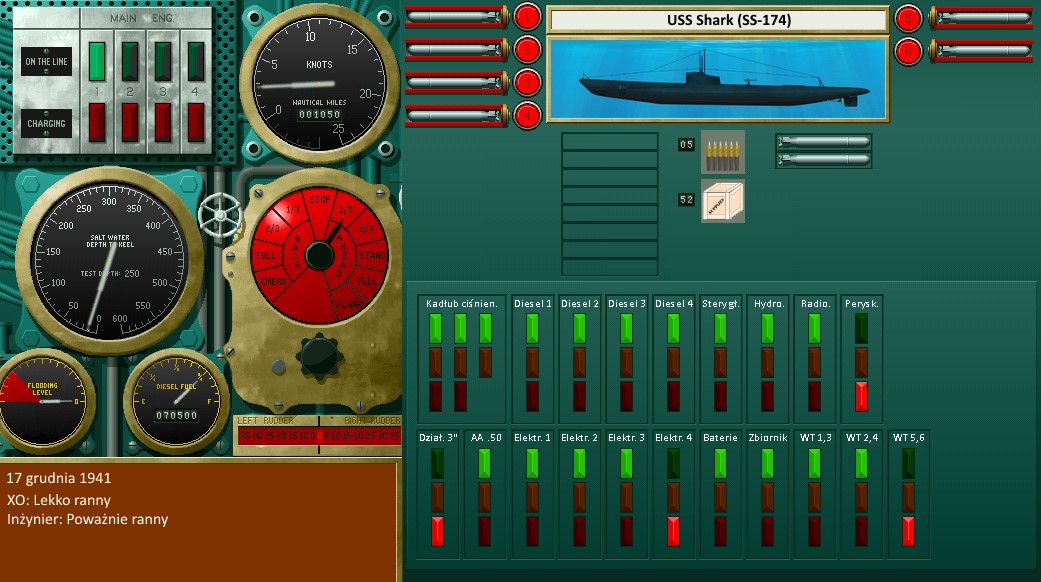Screen dimensions: 1041x582
Task: Click the red torpedo tube 1 button
Action: coord(527,17)
